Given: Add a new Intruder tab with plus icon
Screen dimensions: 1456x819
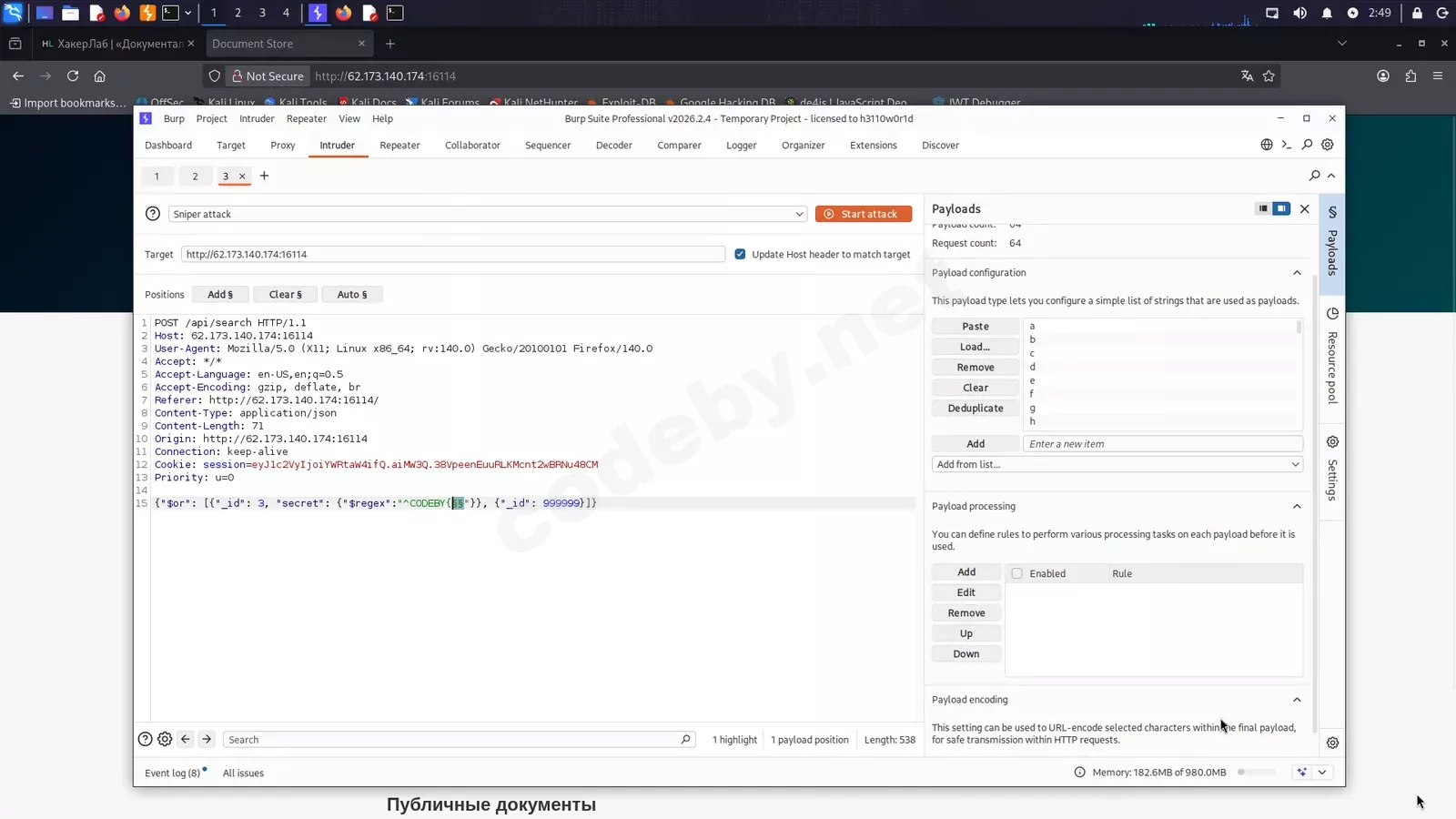Looking at the screenshot, I should (265, 176).
